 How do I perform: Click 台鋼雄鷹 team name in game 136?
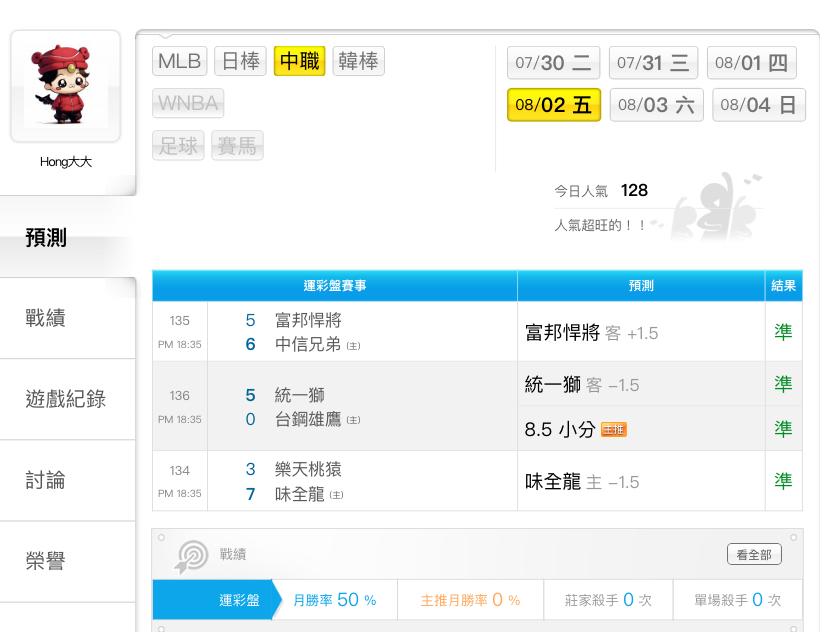click(308, 419)
